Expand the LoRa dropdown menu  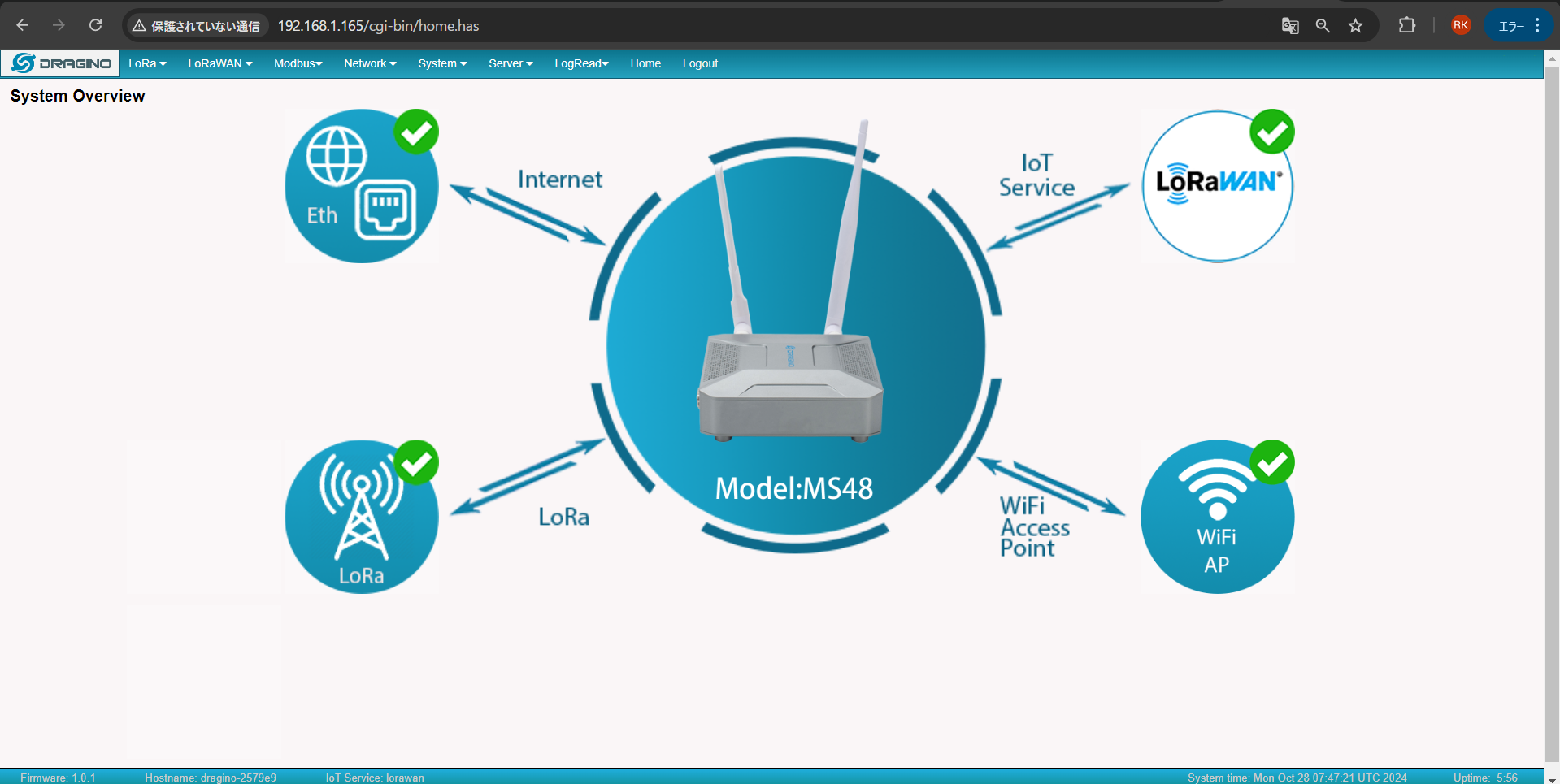tap(147, 63)
